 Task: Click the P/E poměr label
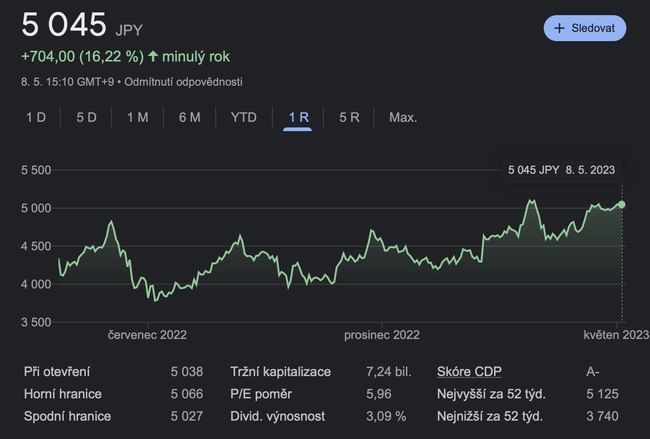pos(263,393)
